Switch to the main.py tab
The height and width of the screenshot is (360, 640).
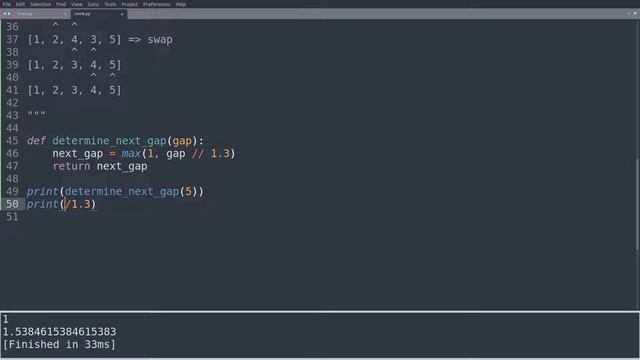(x=41, y=14)
